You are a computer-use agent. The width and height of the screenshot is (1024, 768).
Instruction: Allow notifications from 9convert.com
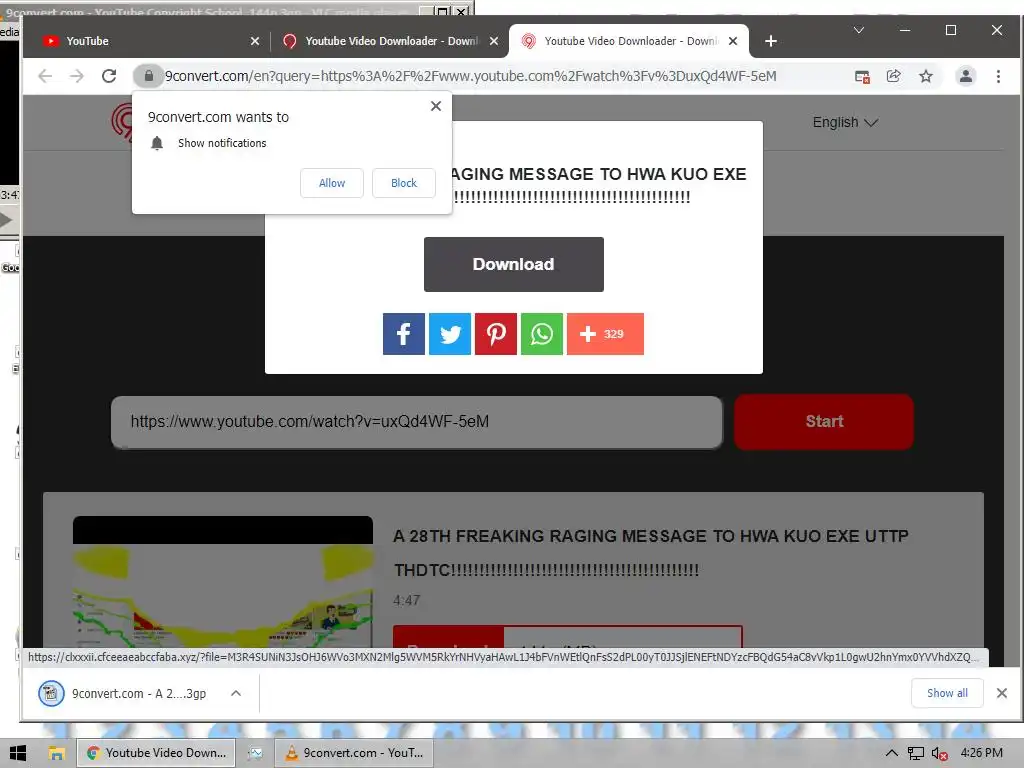pos(332,183)
